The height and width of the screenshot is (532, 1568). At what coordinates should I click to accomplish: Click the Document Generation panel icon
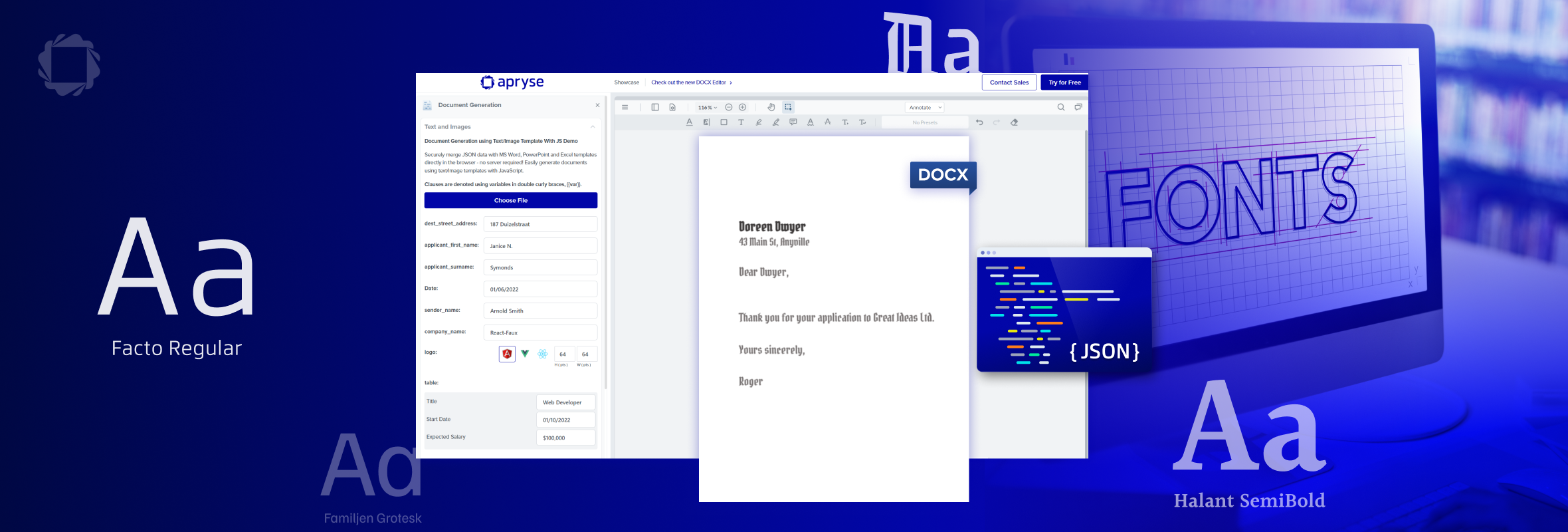click(427, 105)
